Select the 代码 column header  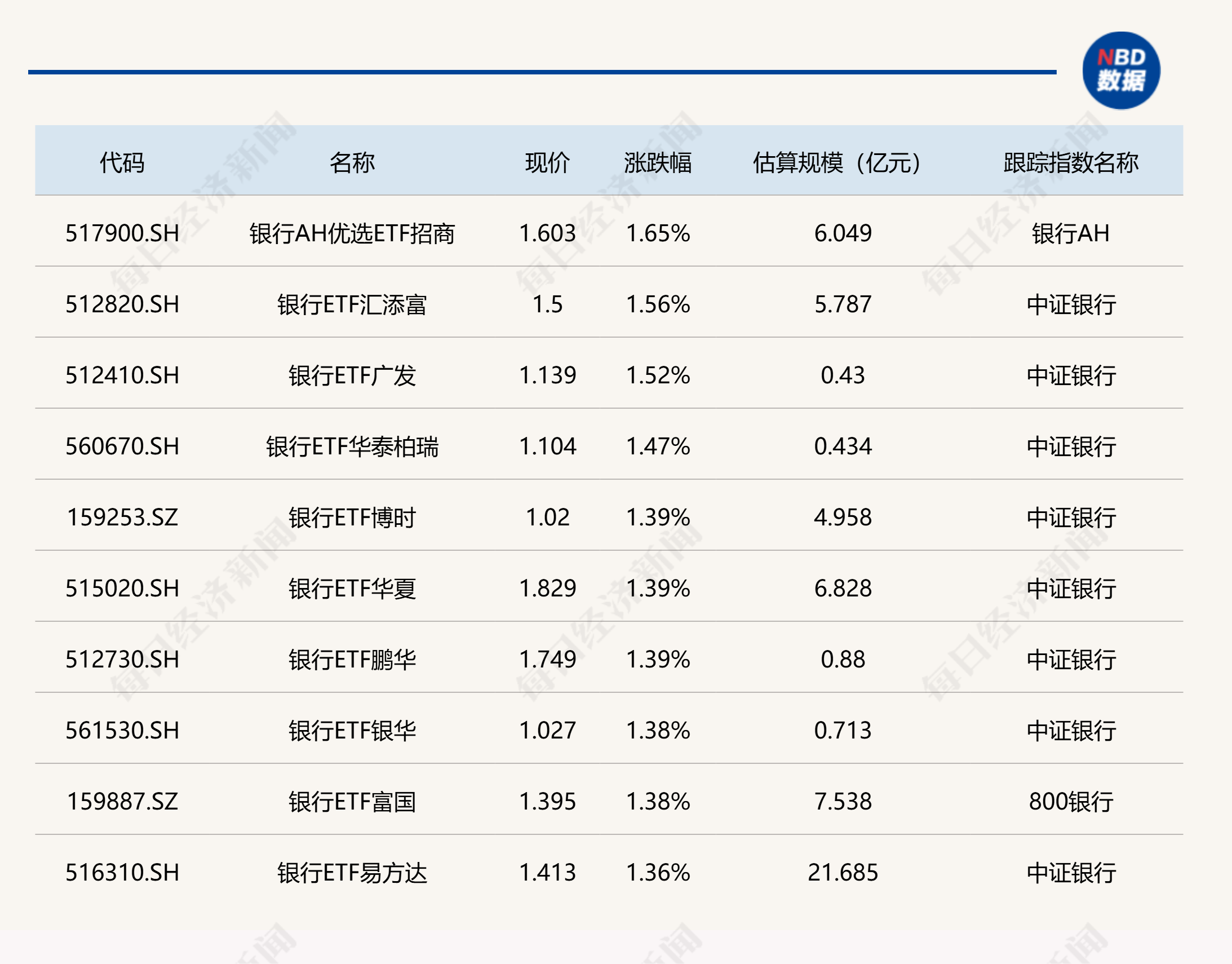point(122,162)
